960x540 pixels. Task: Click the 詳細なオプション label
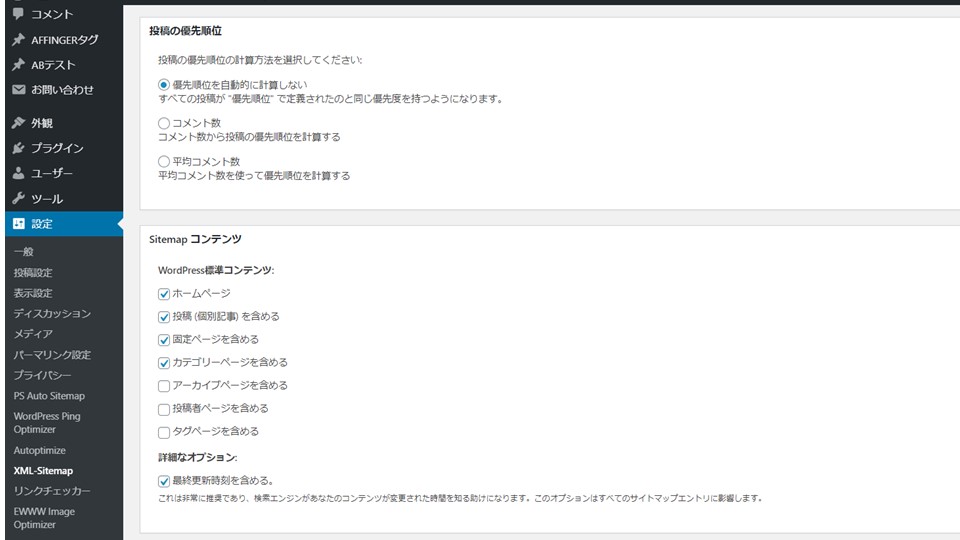[x=197, y=457]
